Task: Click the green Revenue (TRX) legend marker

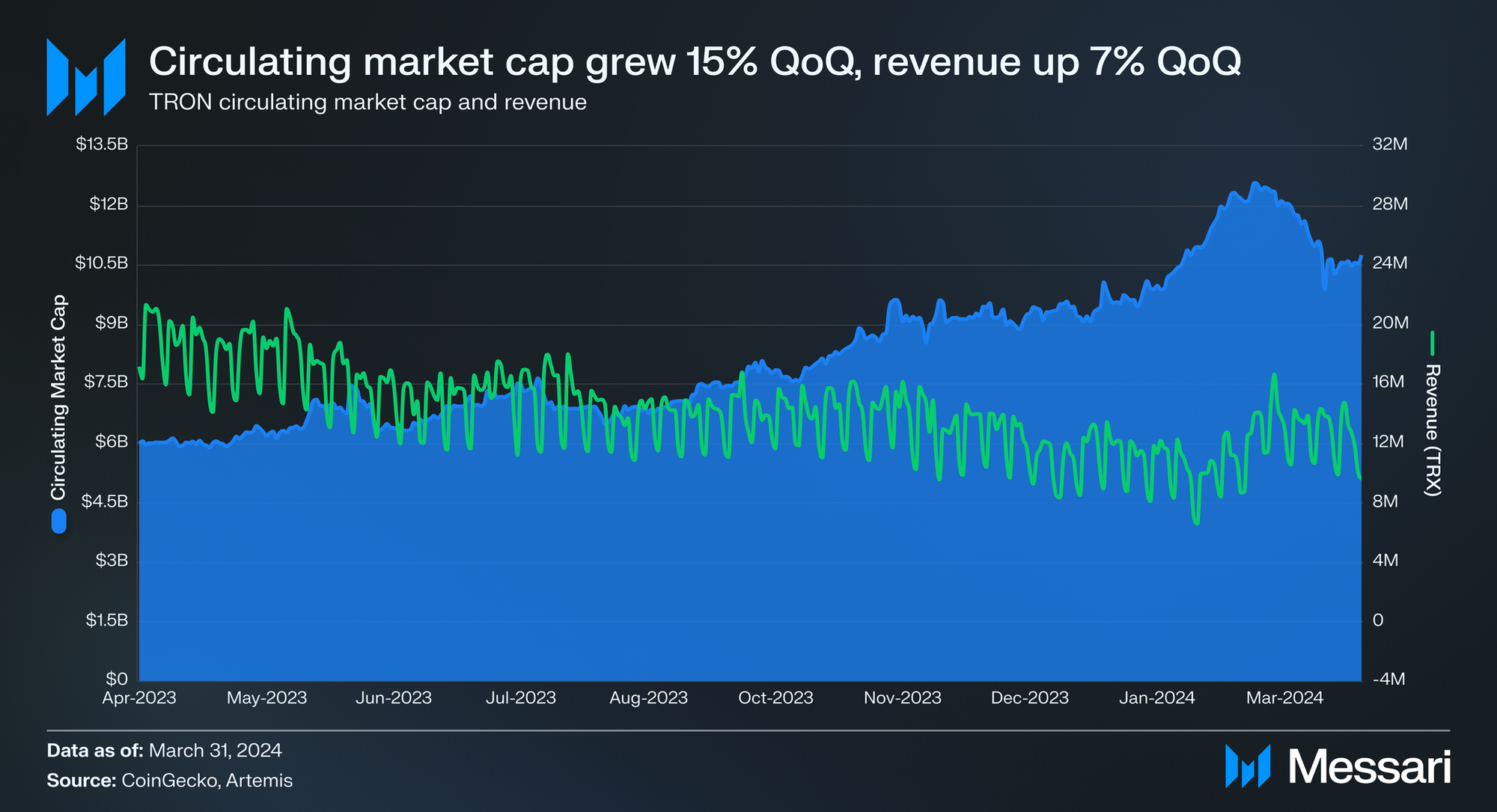Action: point(1432,344)
